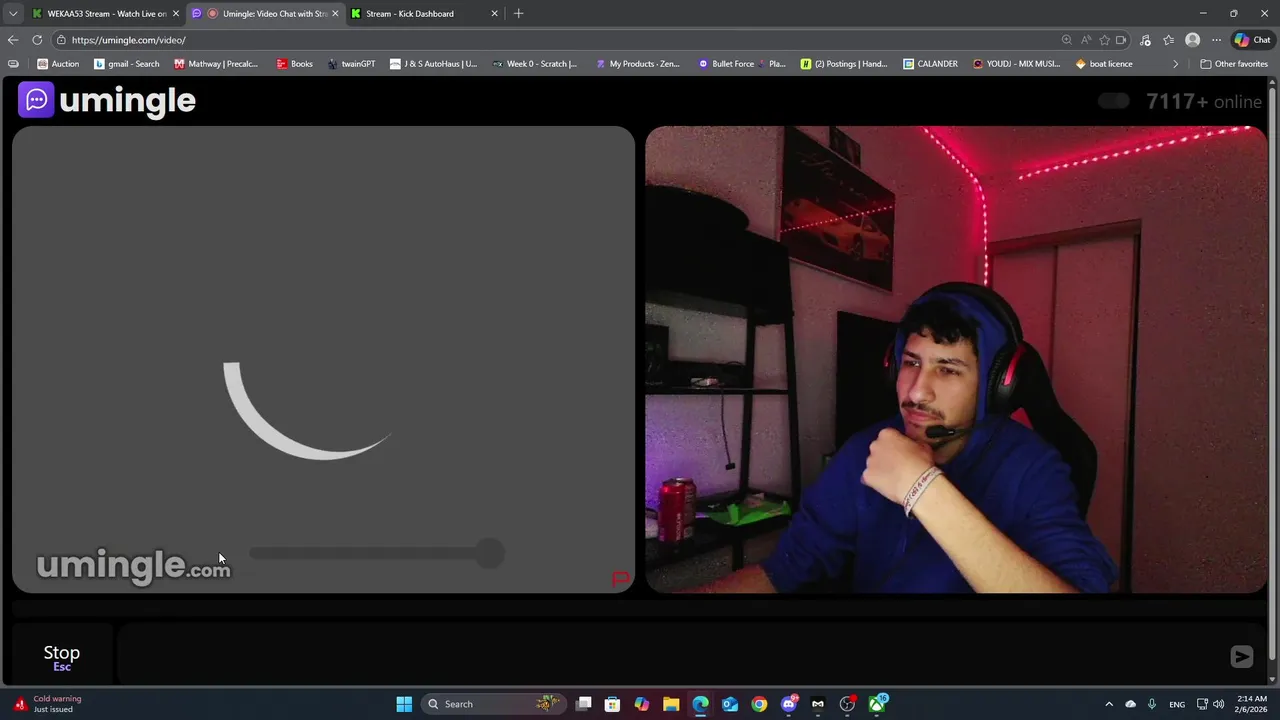
Task: Open the browser profile avatar
Action: tap(1192, 40)
